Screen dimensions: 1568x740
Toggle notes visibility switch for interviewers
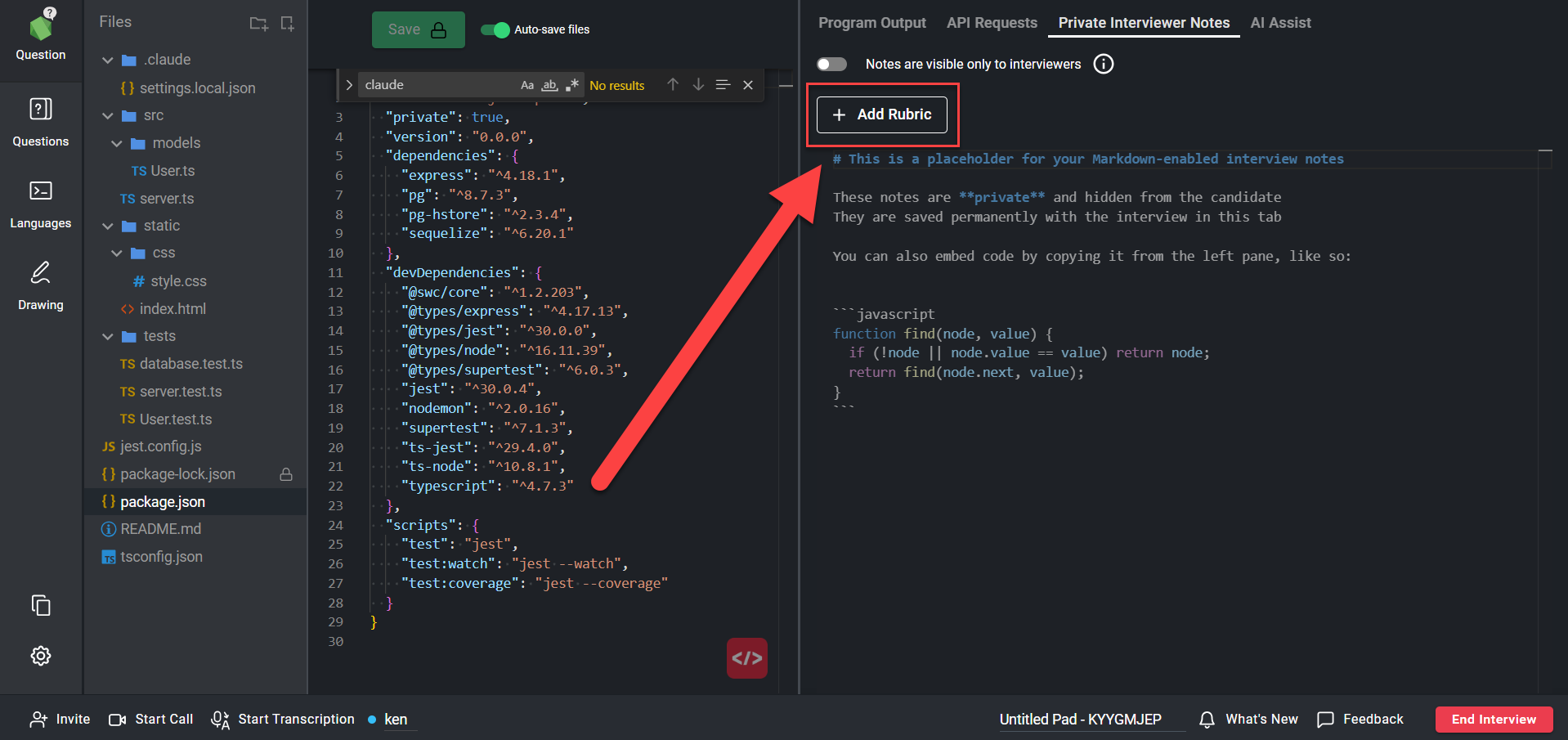(831, 64)
